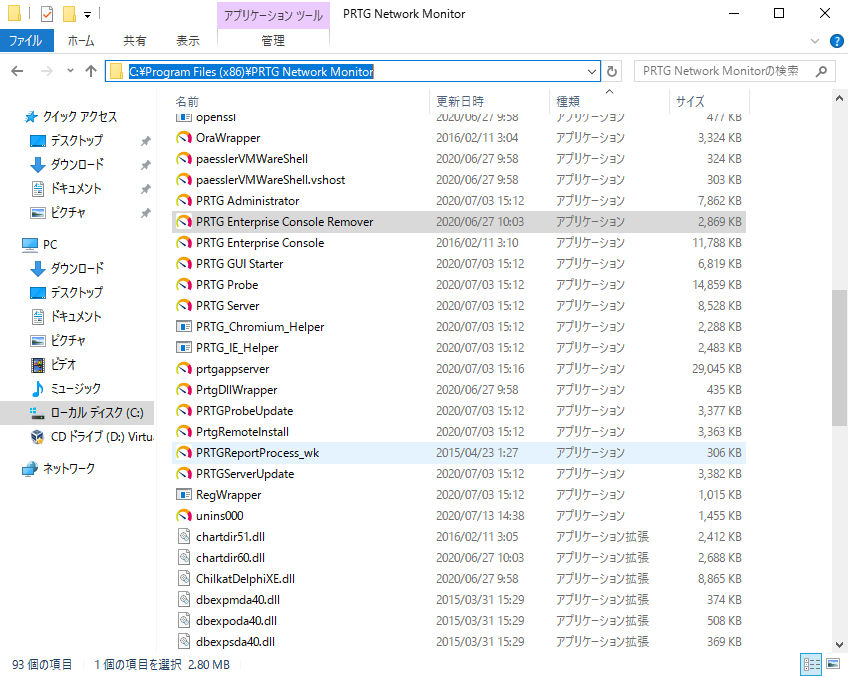Unpin デスクトップ from Quick Access

(145, 141)
